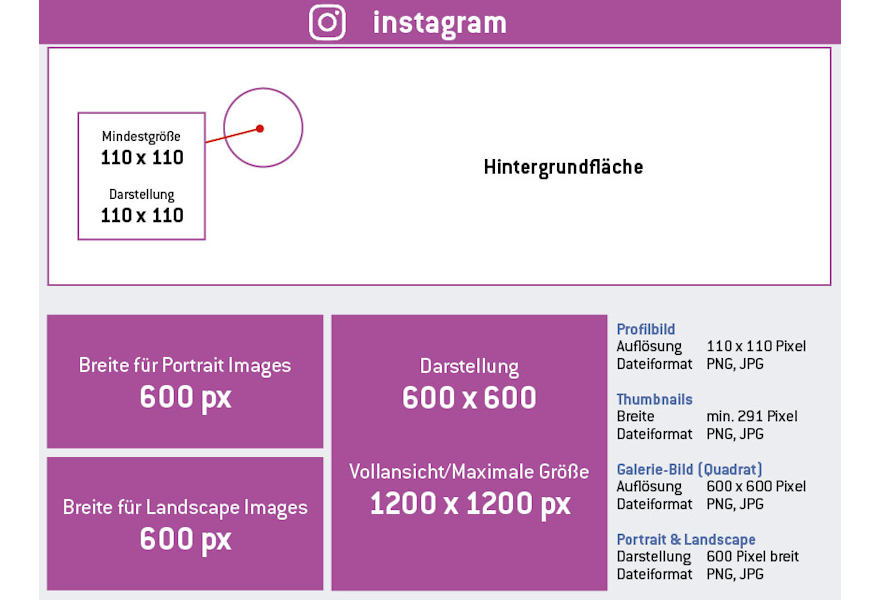Click 'Darstellung' label under Portrait & Landscape
This screenshot has height=600, width=880.
pyautogui.click(x=654, y=557)
